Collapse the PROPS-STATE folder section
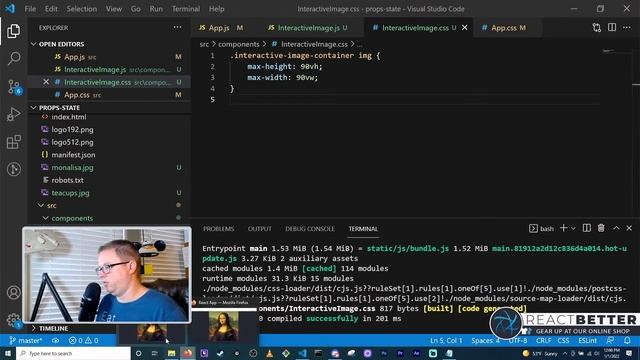Viewport: 640px width, 360px height. click(x=59, y=107)
